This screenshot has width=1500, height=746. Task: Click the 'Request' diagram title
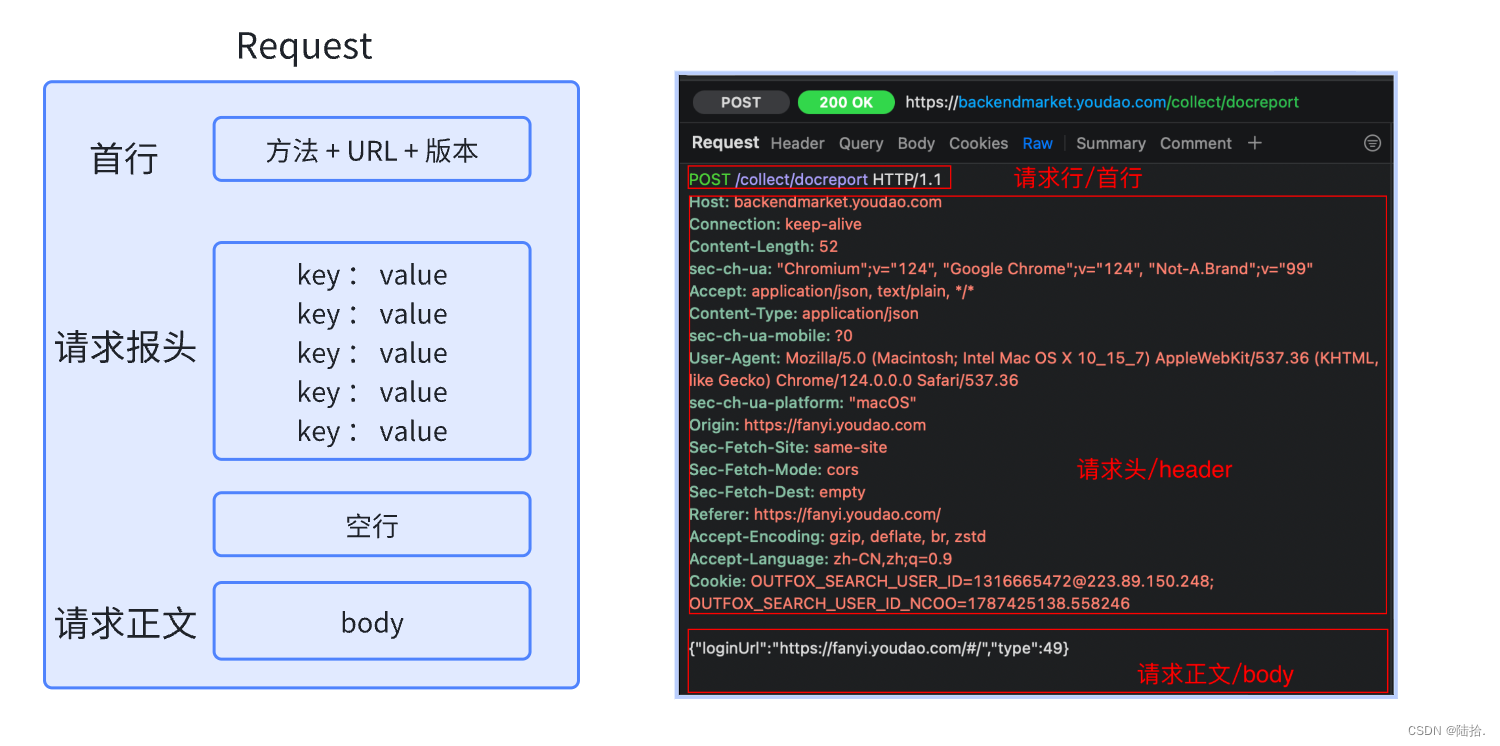point(304,46)
